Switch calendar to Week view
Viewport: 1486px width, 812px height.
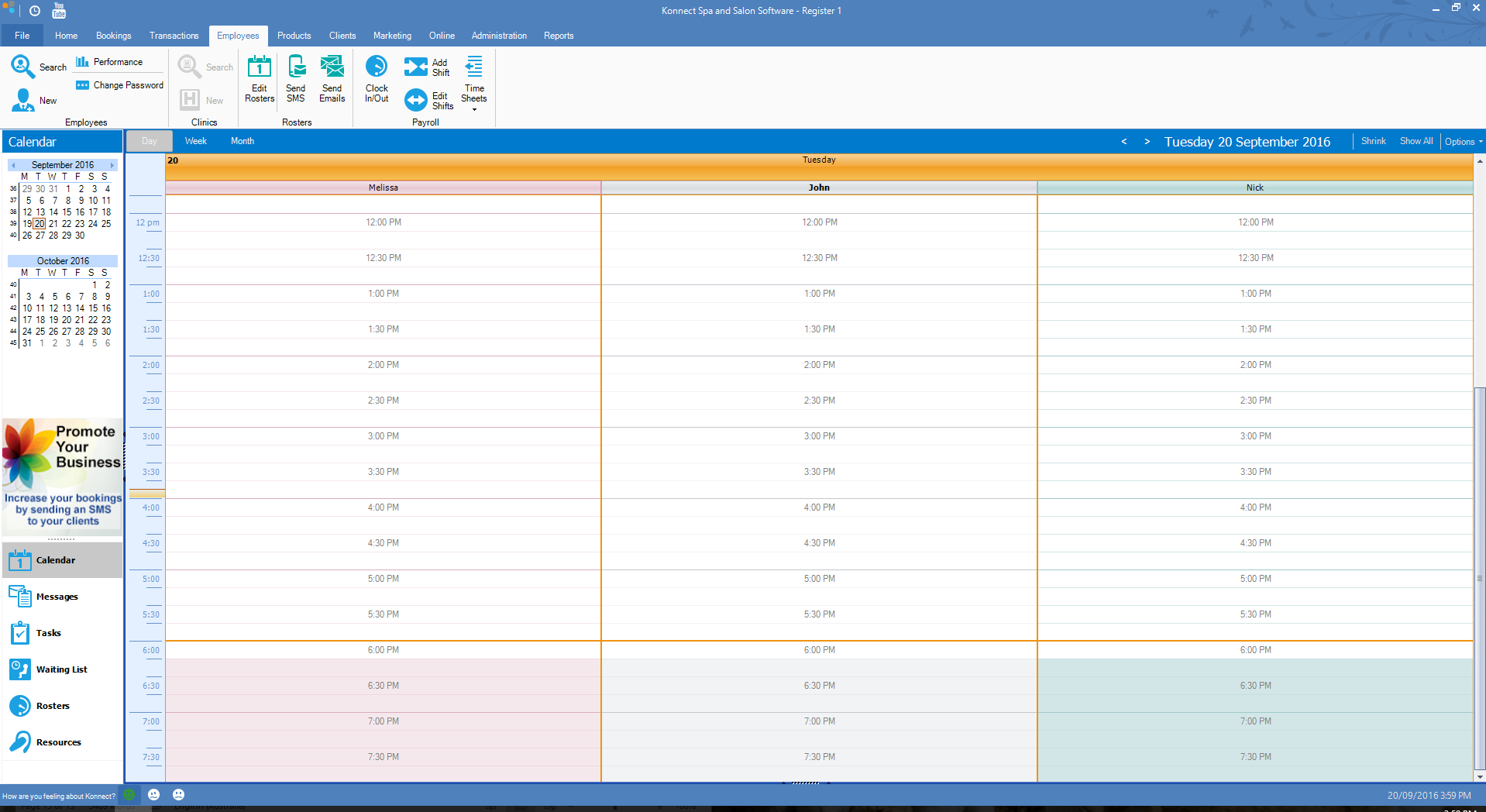pyautogui.click(x=195, y=141)
